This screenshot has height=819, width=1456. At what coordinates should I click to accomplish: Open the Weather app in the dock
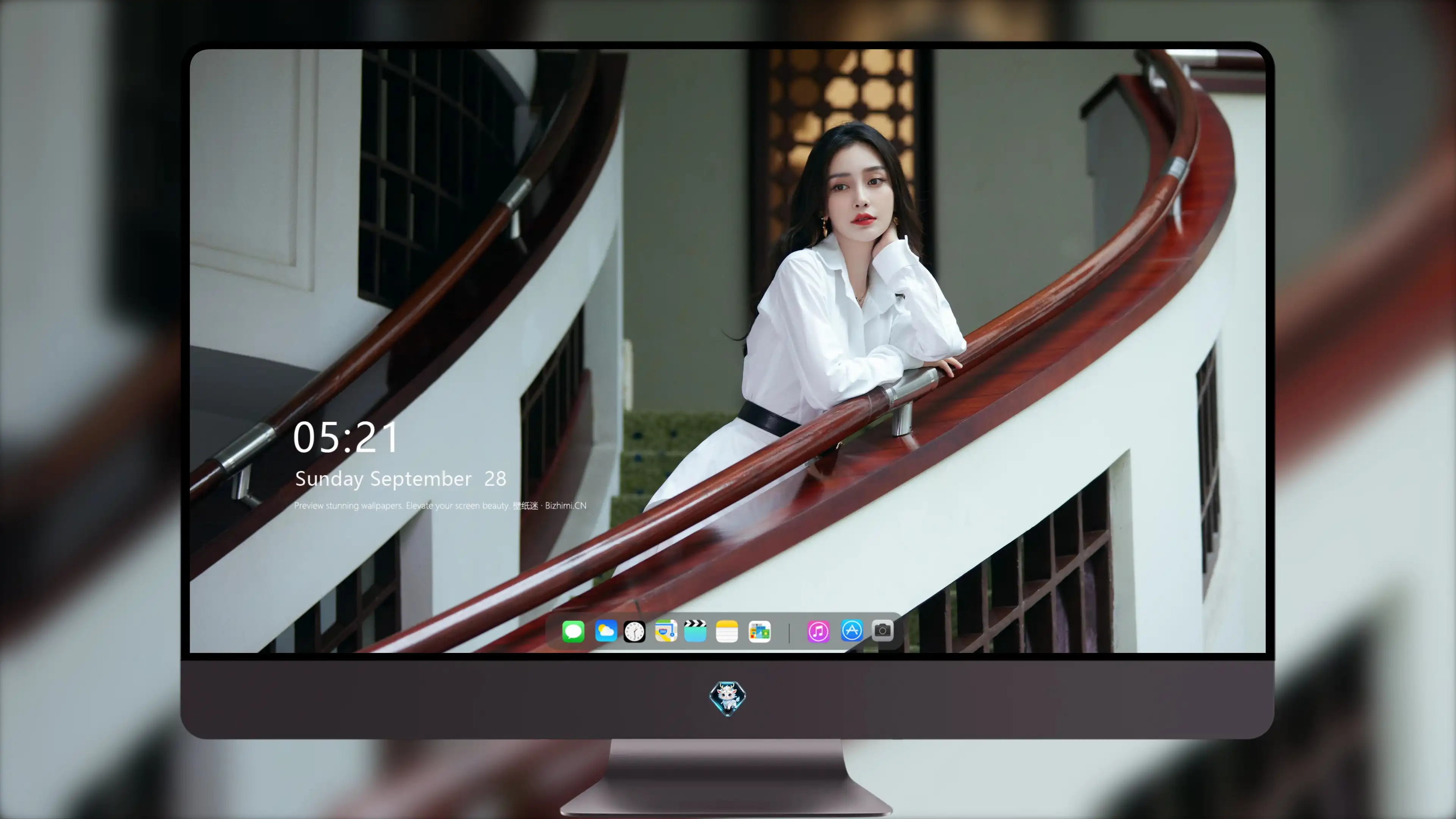click(x=606, y=631)
